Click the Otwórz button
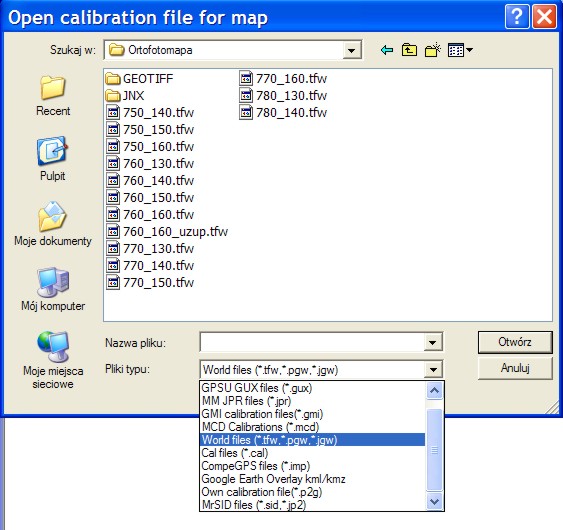Image resolution: width=563 pixels, height=530 pixels. 515,342
